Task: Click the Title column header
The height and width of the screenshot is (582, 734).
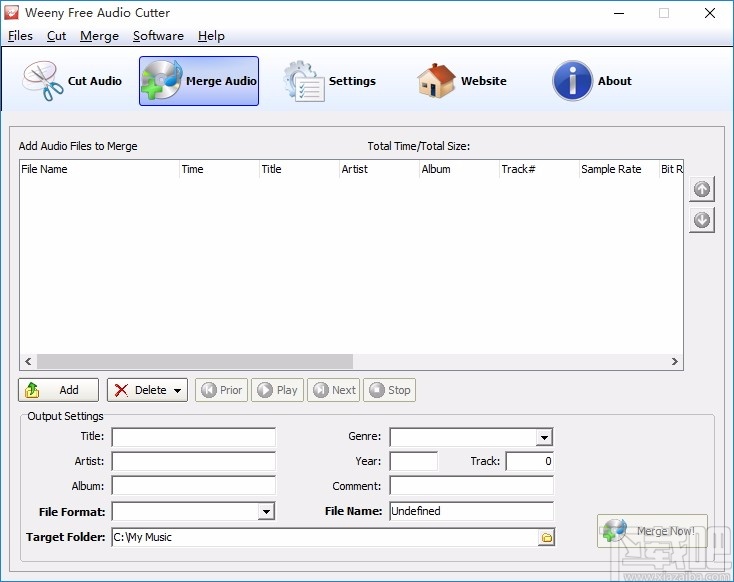Action: point(299,169)
